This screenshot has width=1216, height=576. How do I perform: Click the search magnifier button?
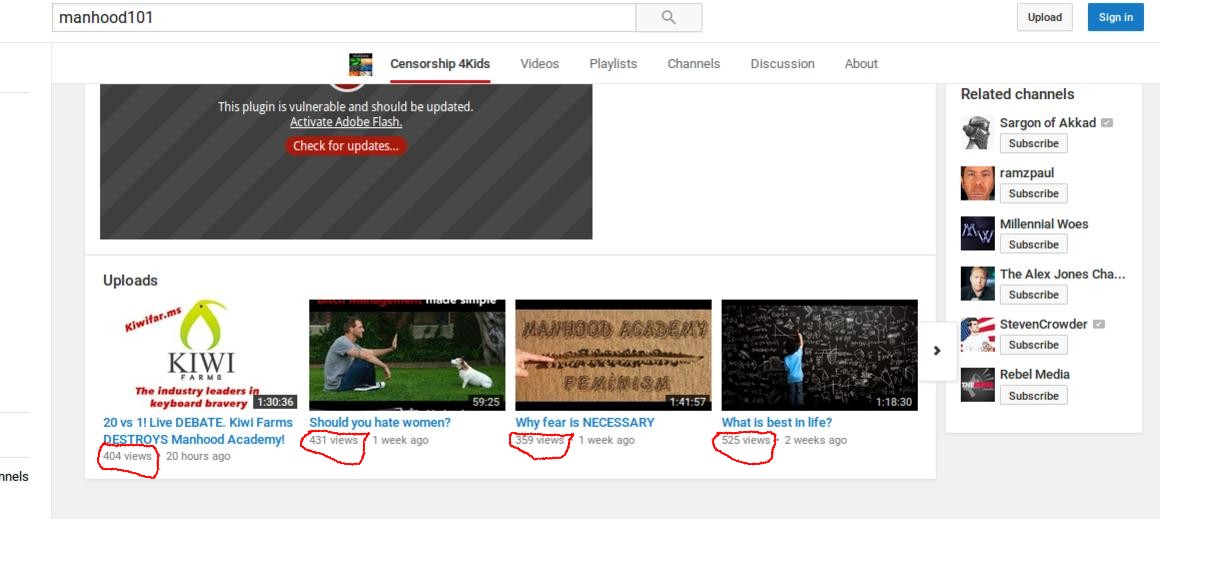point(669,17)
